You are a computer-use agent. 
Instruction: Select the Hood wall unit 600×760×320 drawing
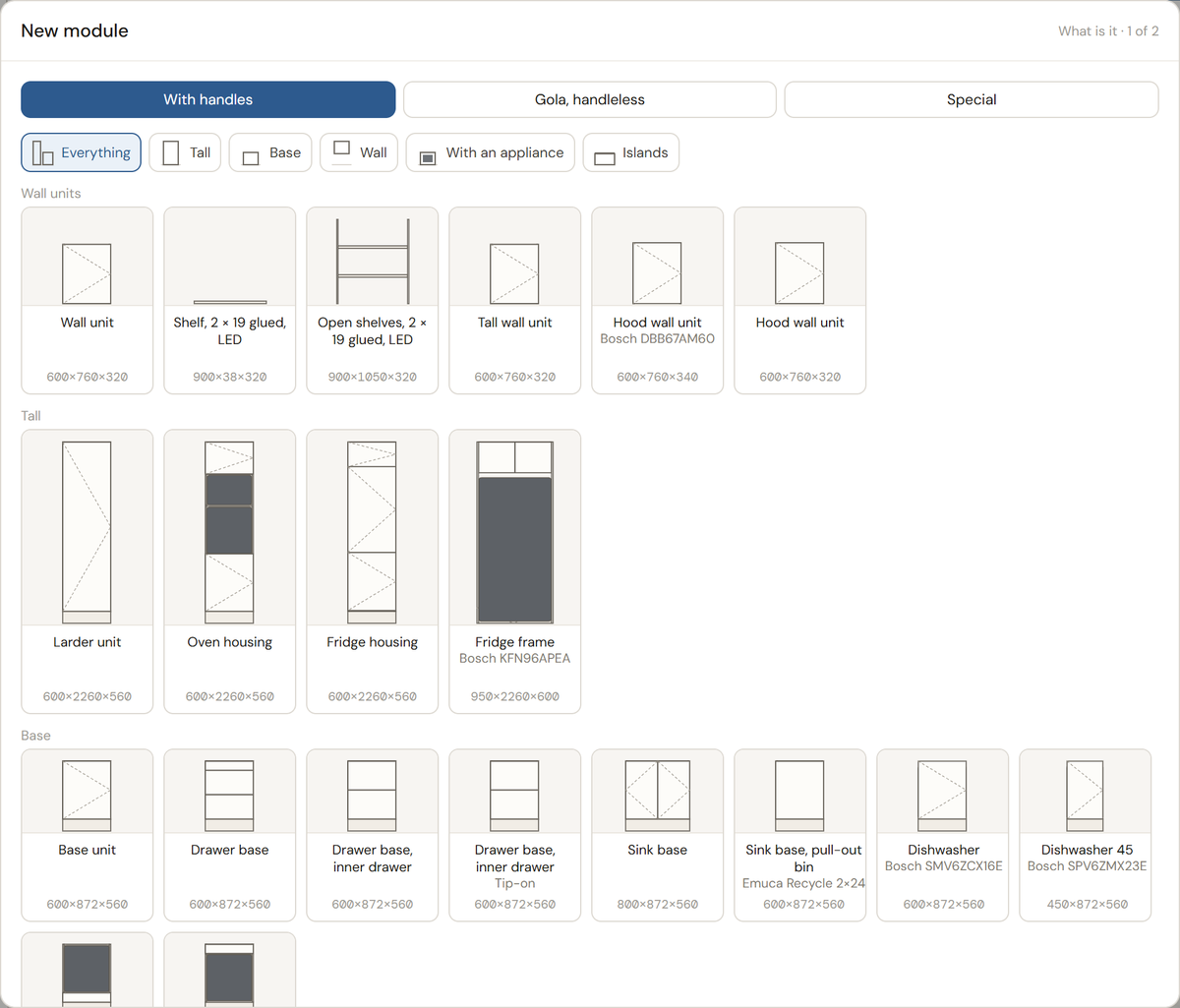point(799,272)
